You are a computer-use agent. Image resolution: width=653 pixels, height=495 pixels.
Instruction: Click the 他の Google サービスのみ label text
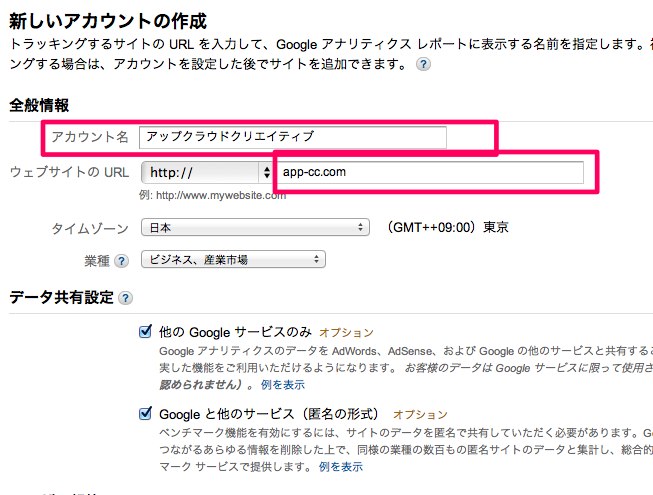click(x=235, y=332)
